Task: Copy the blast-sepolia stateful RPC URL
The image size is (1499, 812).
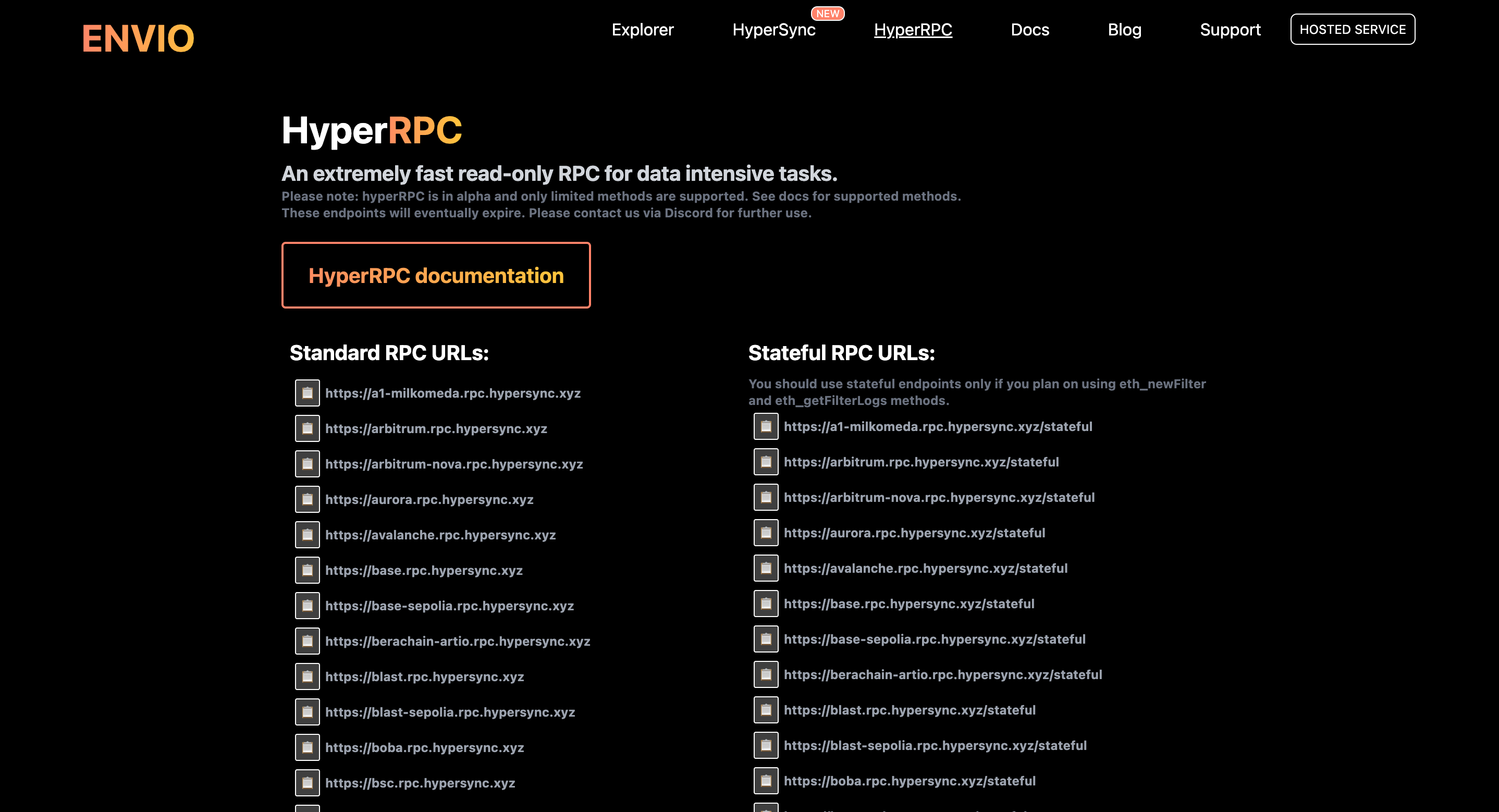Action: (x=766, y=746)
